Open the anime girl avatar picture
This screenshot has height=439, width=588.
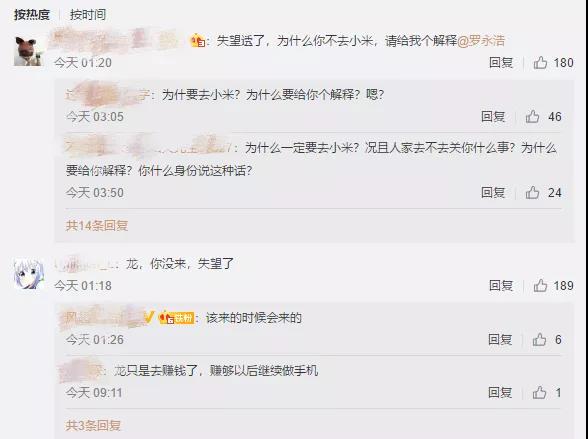click(x=28, y=274)
